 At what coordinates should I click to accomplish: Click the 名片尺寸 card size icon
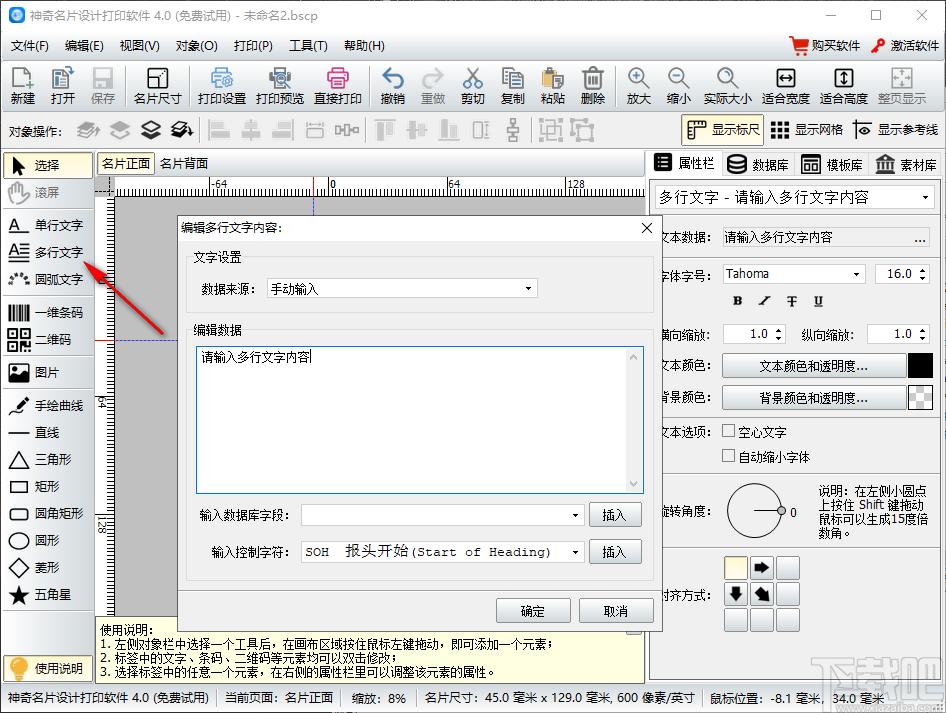click(157, 86)
